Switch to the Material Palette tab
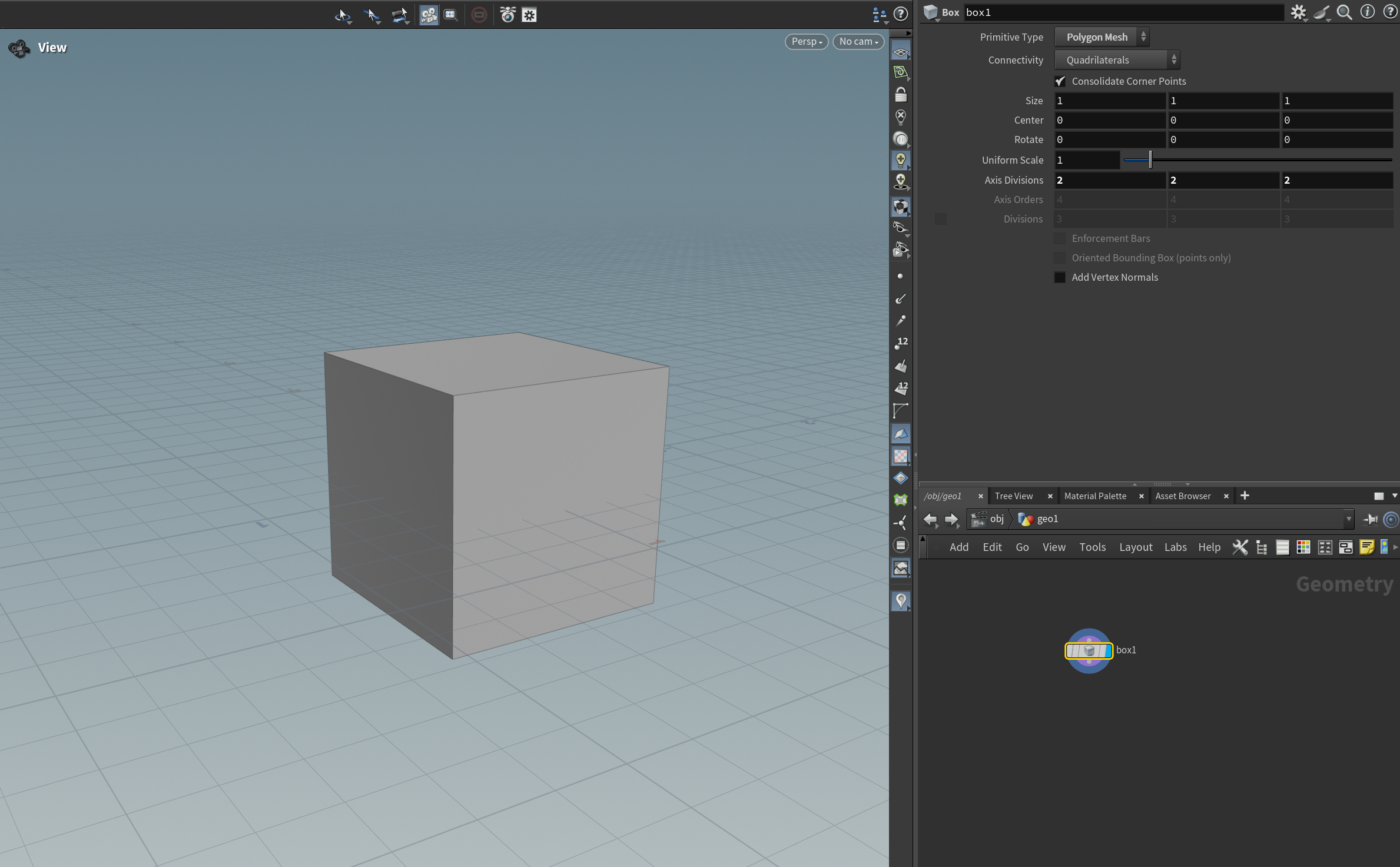This screenshot has width=1400, height=867. pos(1095,496)
